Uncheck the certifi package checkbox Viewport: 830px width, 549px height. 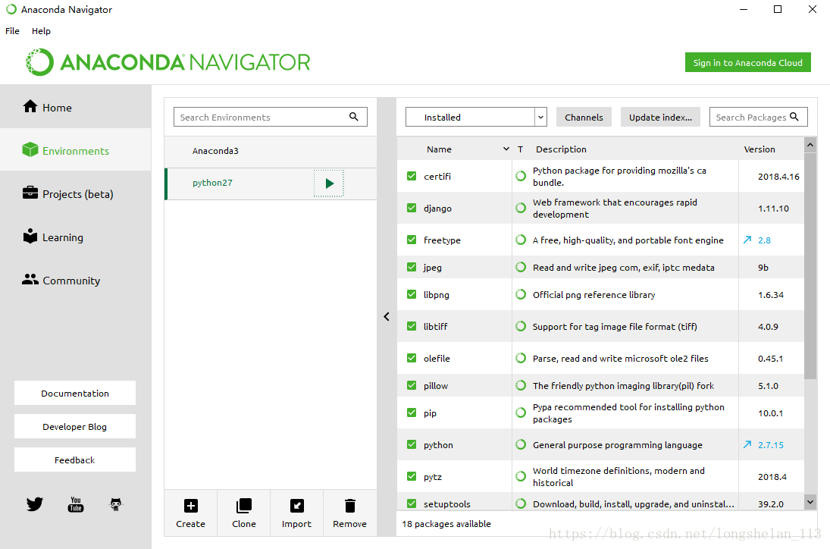pos(411,176)
